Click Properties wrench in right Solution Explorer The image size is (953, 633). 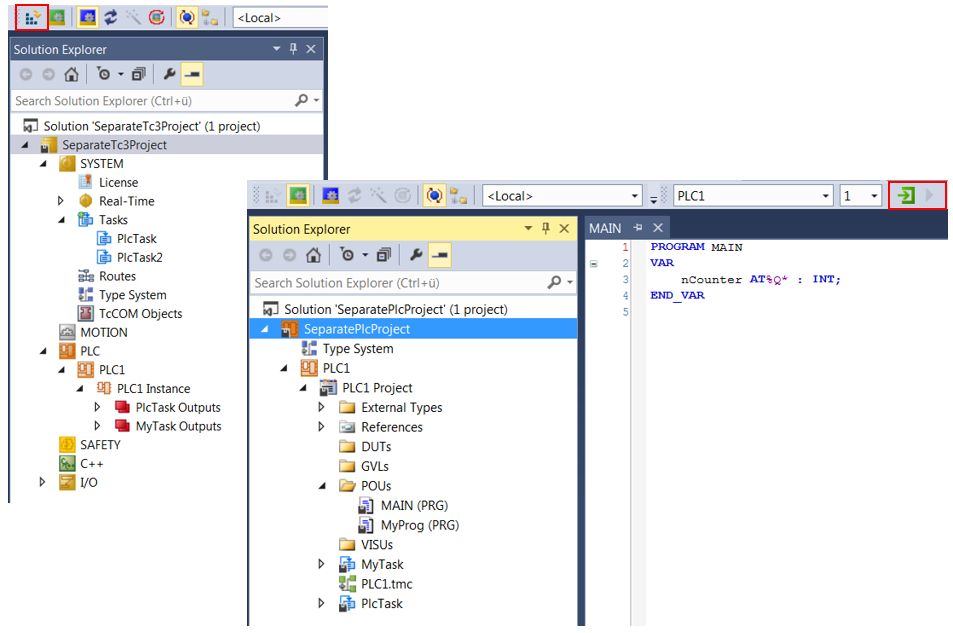point(416,255)
